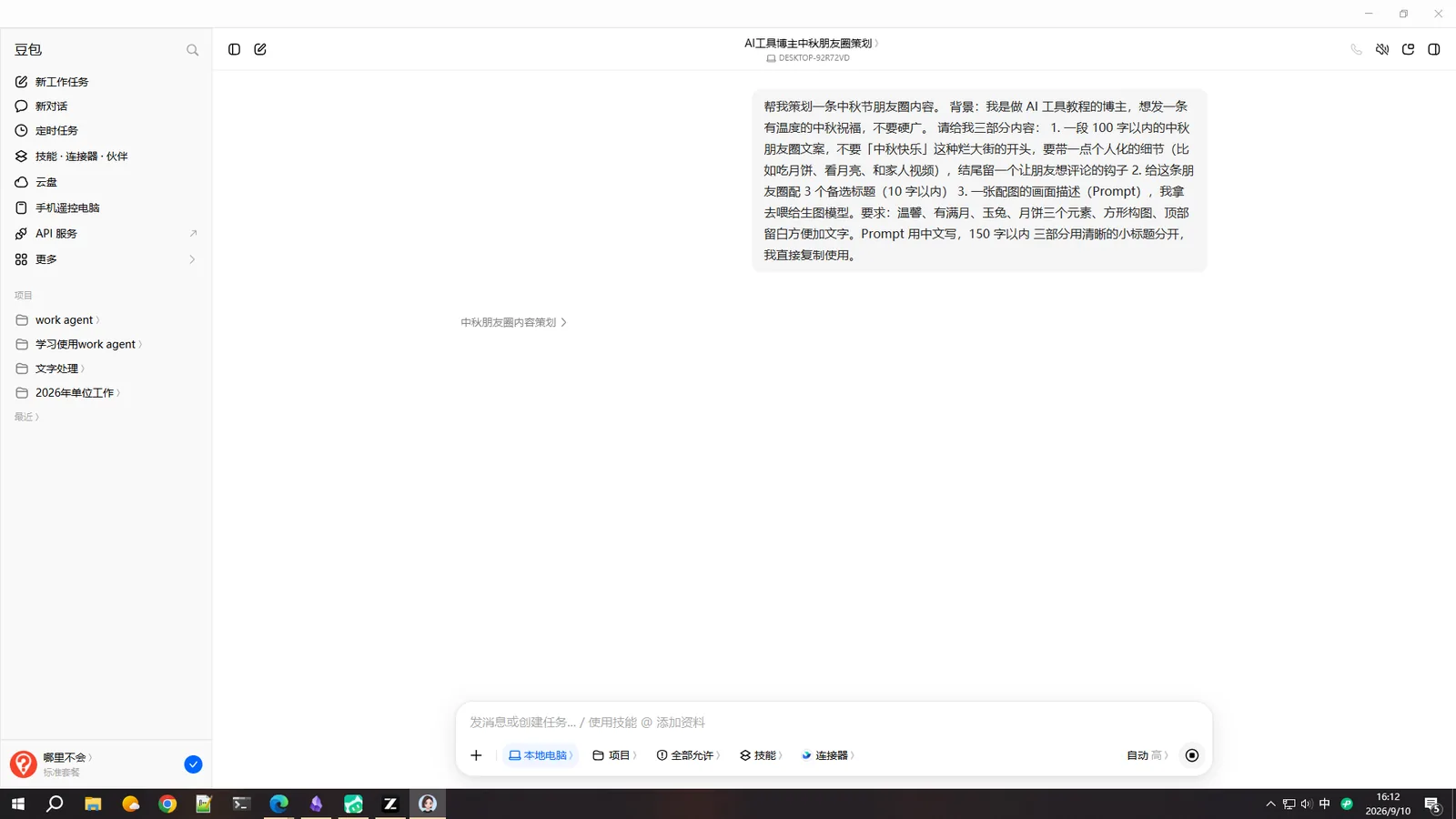Image resolution: width=1456 pixels, height=819 pixels.
Task: Open the Obsidian purple crystal taskbar icon
Action: (x=316, y=804)
